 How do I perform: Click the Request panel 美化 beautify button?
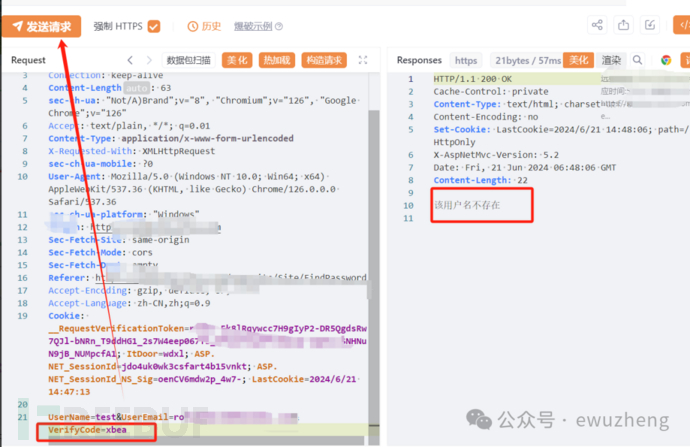(x=237, y=60)
